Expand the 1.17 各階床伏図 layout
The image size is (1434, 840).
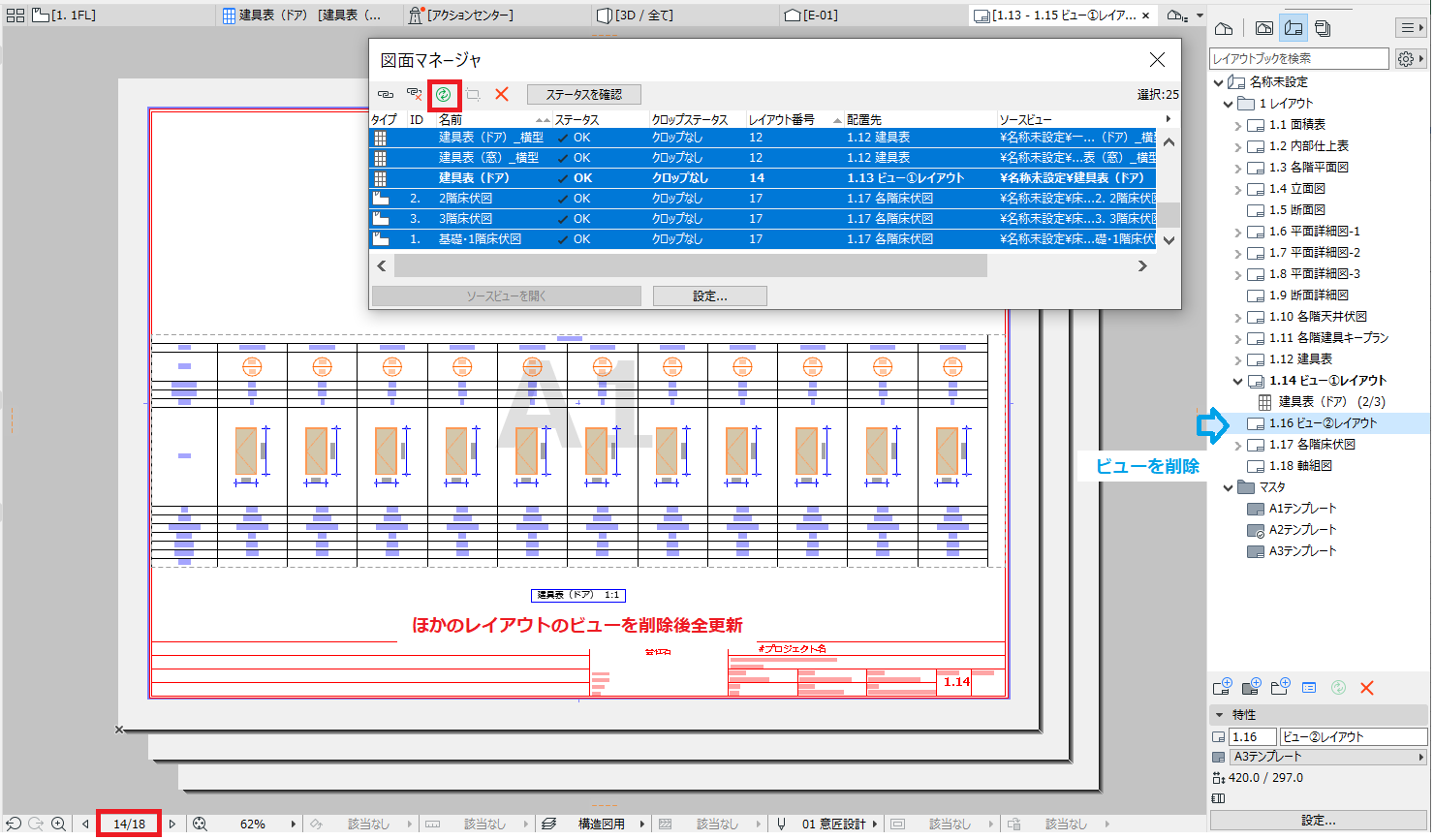[1238, 445]
